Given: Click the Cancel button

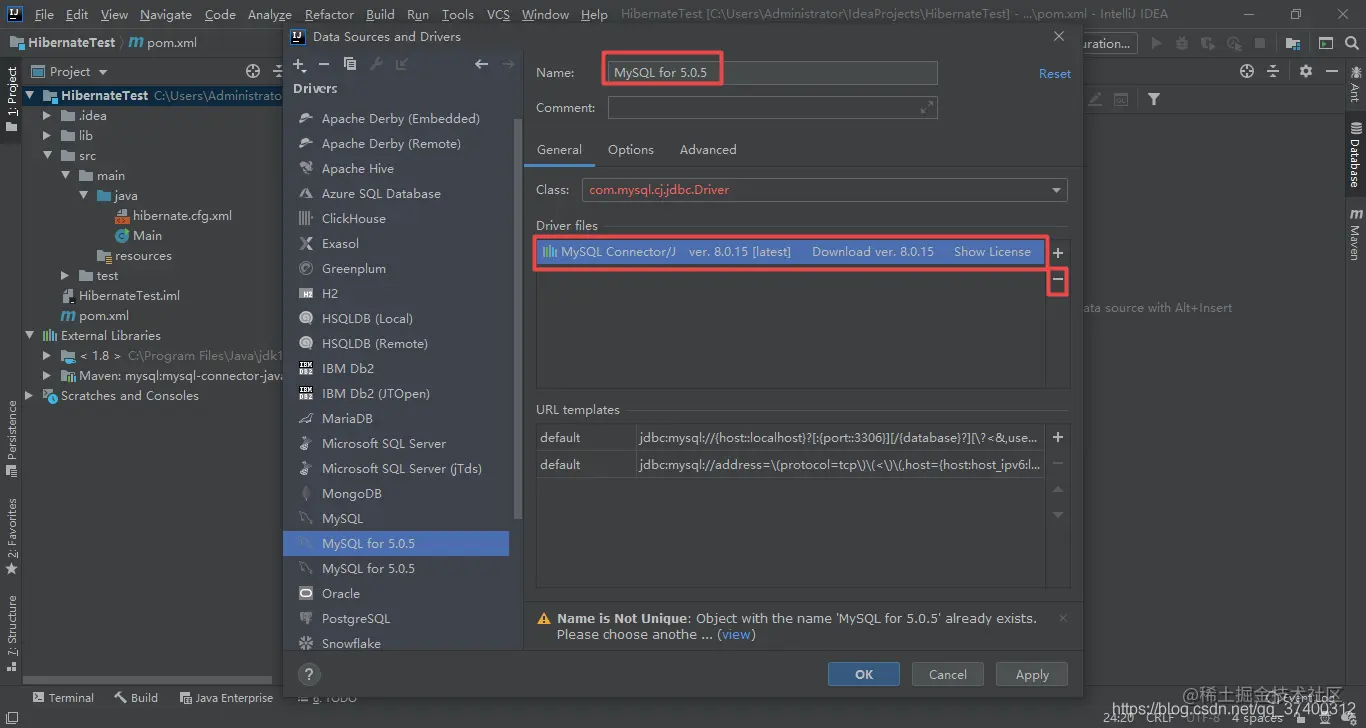Looking at the screenshot, I should tap(947, 675).
